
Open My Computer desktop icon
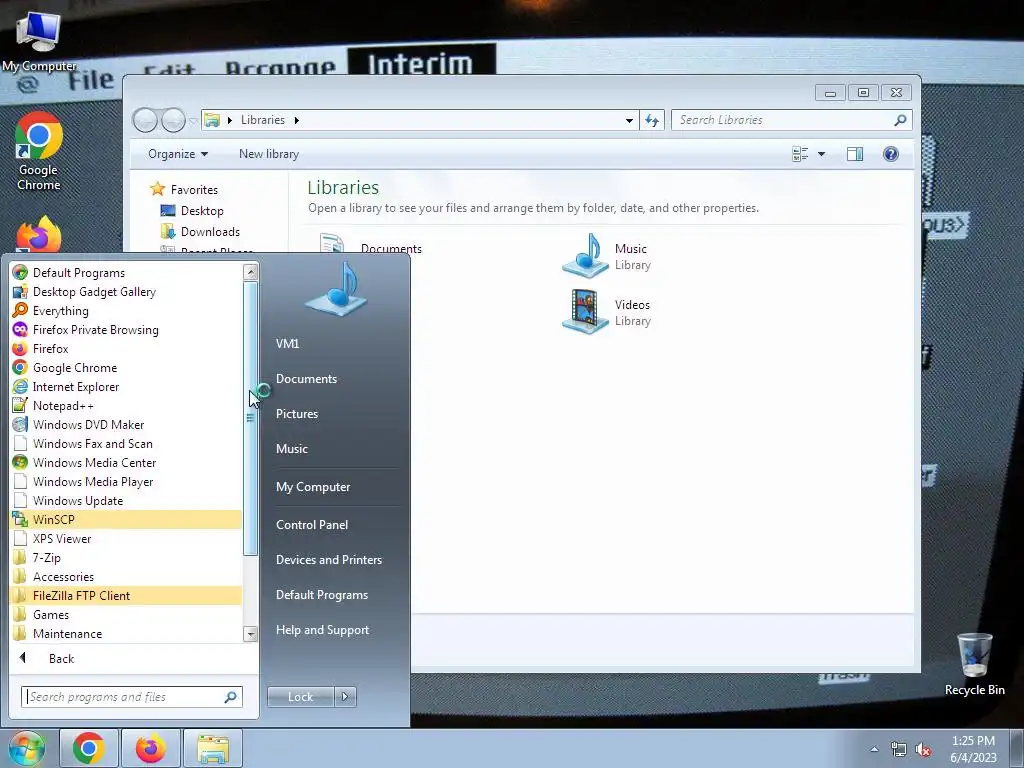coord(39,40)
